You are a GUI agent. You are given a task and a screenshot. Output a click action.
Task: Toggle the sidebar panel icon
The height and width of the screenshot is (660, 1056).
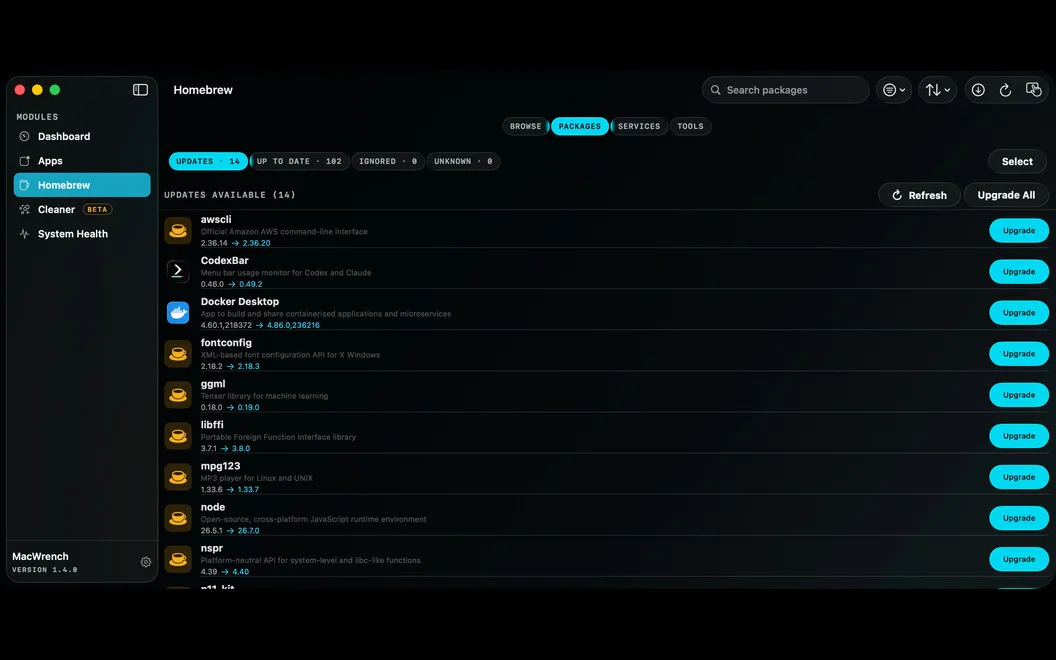(140, 90)
